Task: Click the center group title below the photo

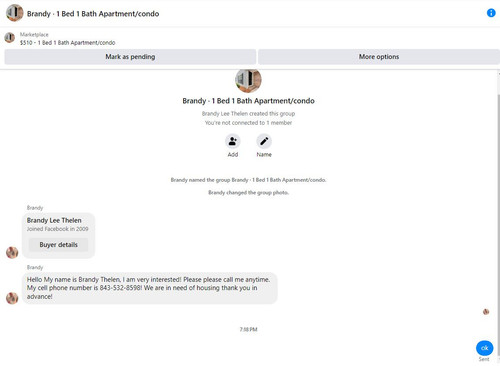Action: point(248,101)
